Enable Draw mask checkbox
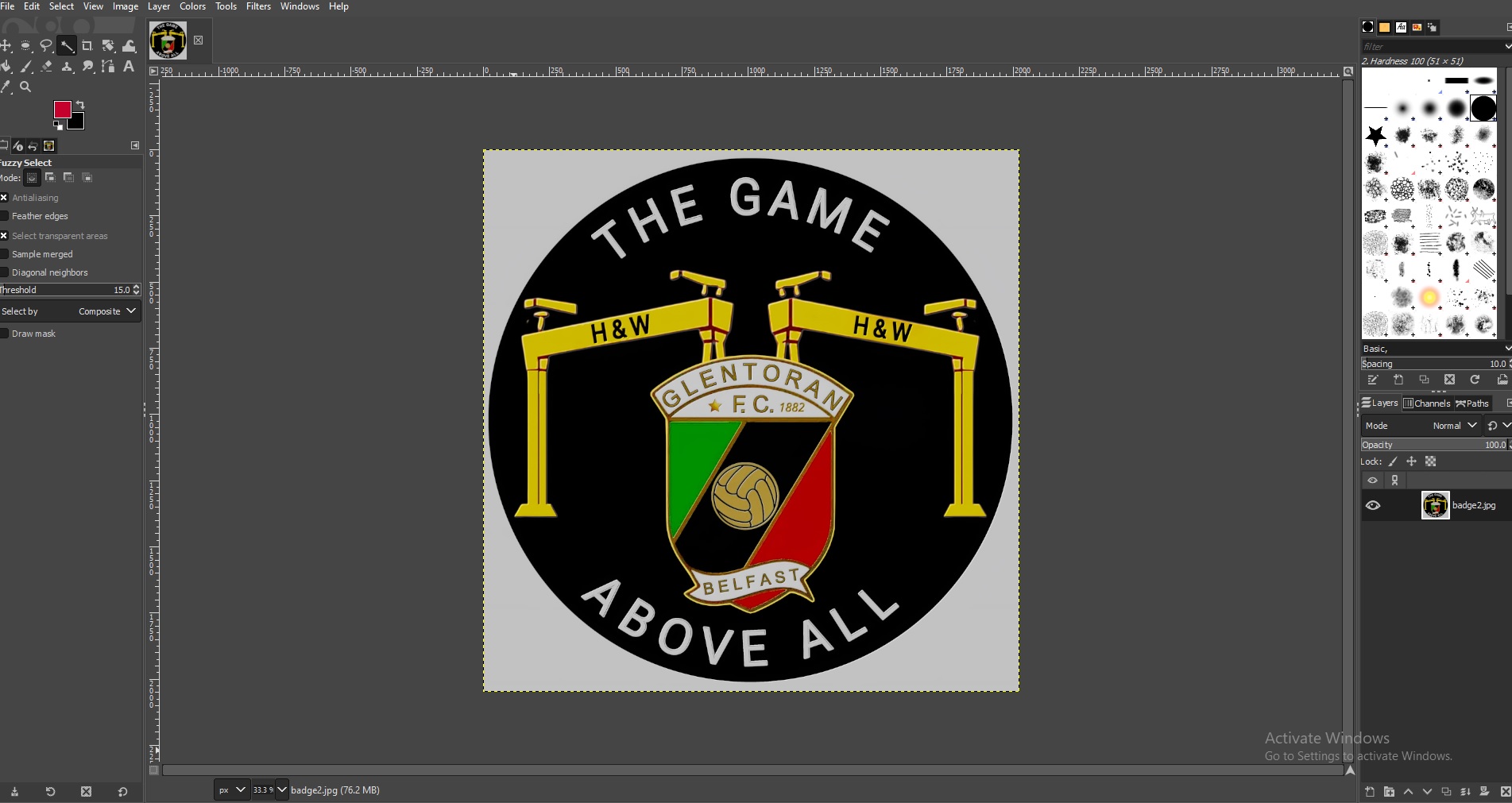The width and height of the screenshot is (1512, 803). coord(4,334)
